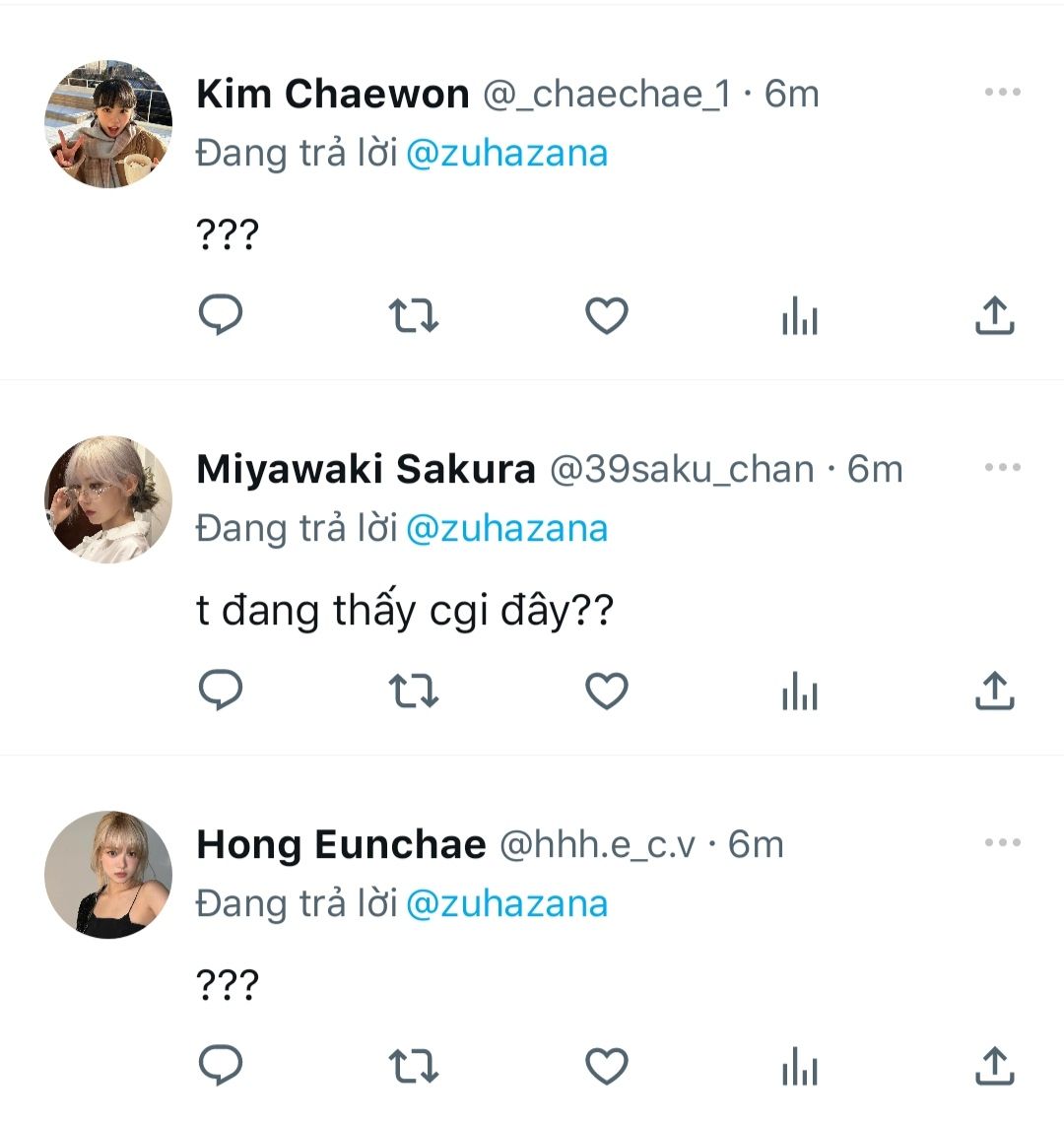
Task: Open more options on Hong Eunchae's tweet
Action: (x=1002, y=843)
